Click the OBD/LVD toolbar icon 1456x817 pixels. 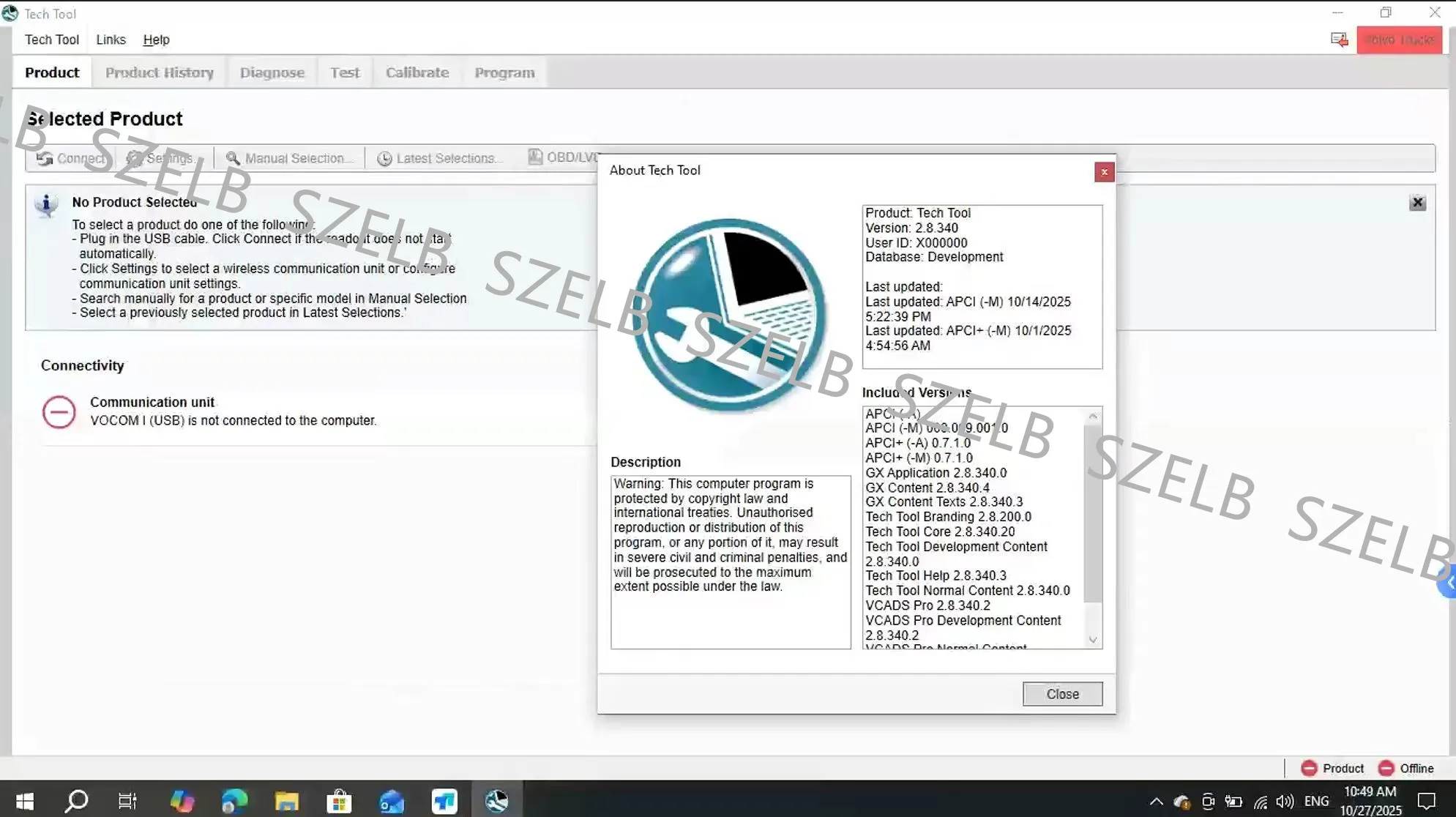pos(536,157)
